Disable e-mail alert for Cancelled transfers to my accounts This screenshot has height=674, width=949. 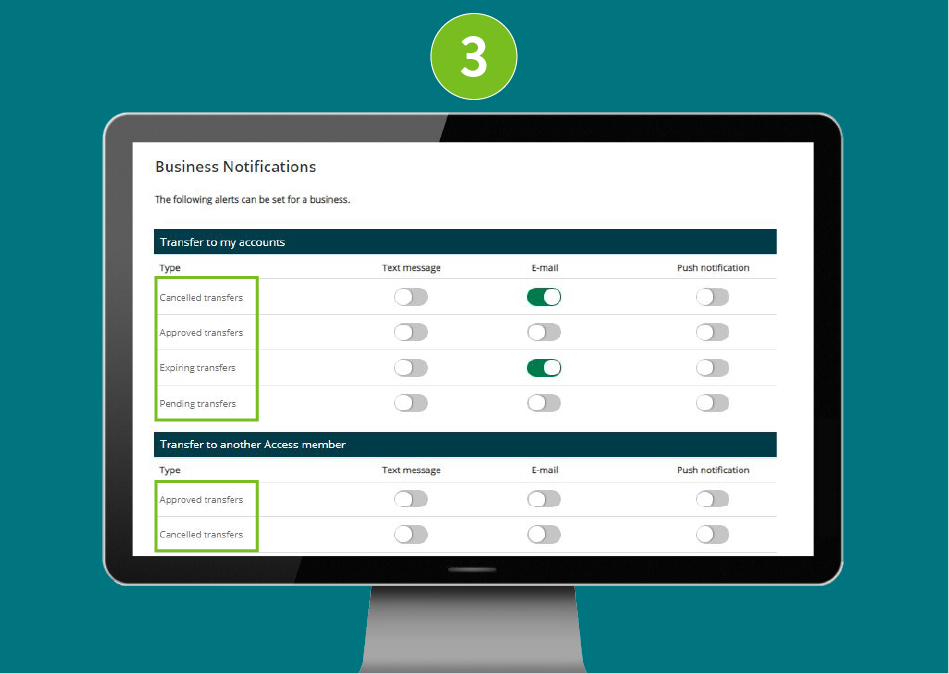click(544, 297)
